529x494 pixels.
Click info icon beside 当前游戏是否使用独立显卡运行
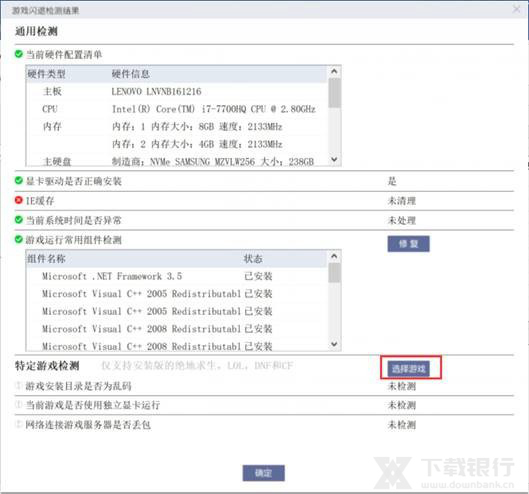click(x=19, y=404)
